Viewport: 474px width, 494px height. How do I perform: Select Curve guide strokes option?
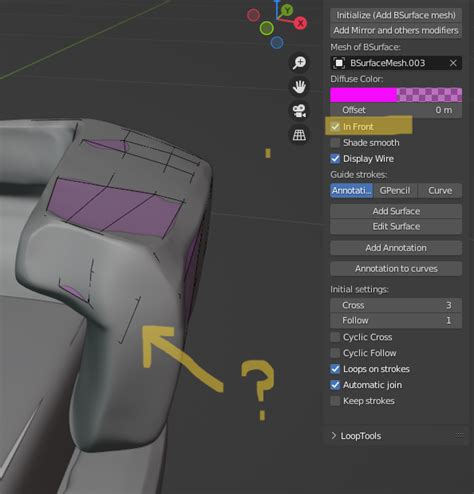pos(440,191)
